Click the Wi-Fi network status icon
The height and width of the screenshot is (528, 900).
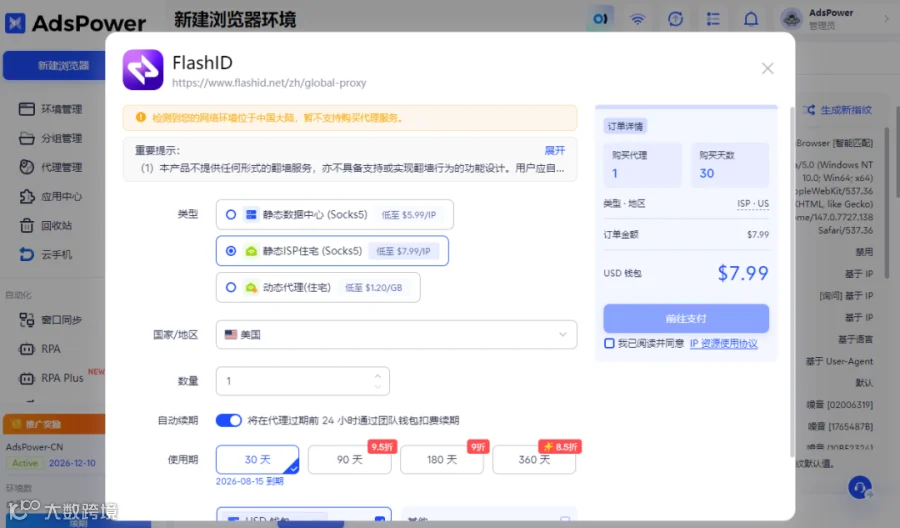pos(638,19)
